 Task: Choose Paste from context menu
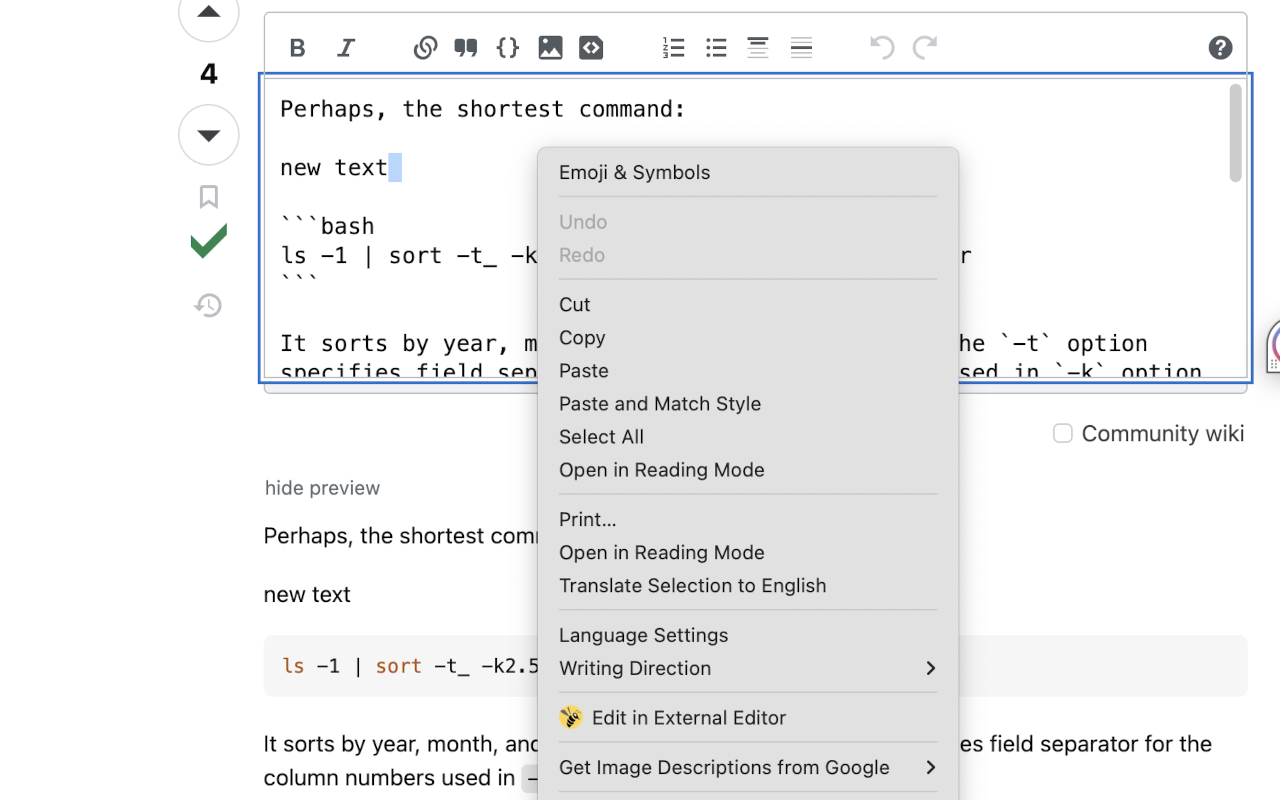click(x=748, y=371)
